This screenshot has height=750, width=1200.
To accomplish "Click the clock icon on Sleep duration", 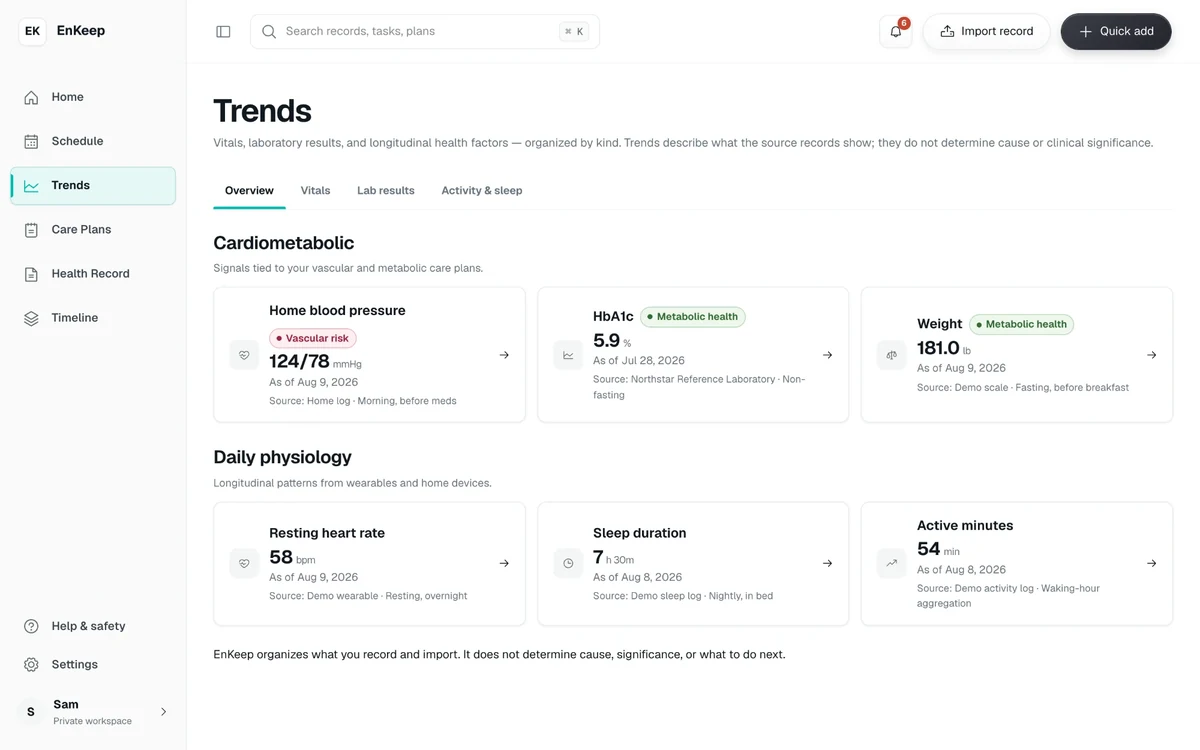I will (568, 563).
